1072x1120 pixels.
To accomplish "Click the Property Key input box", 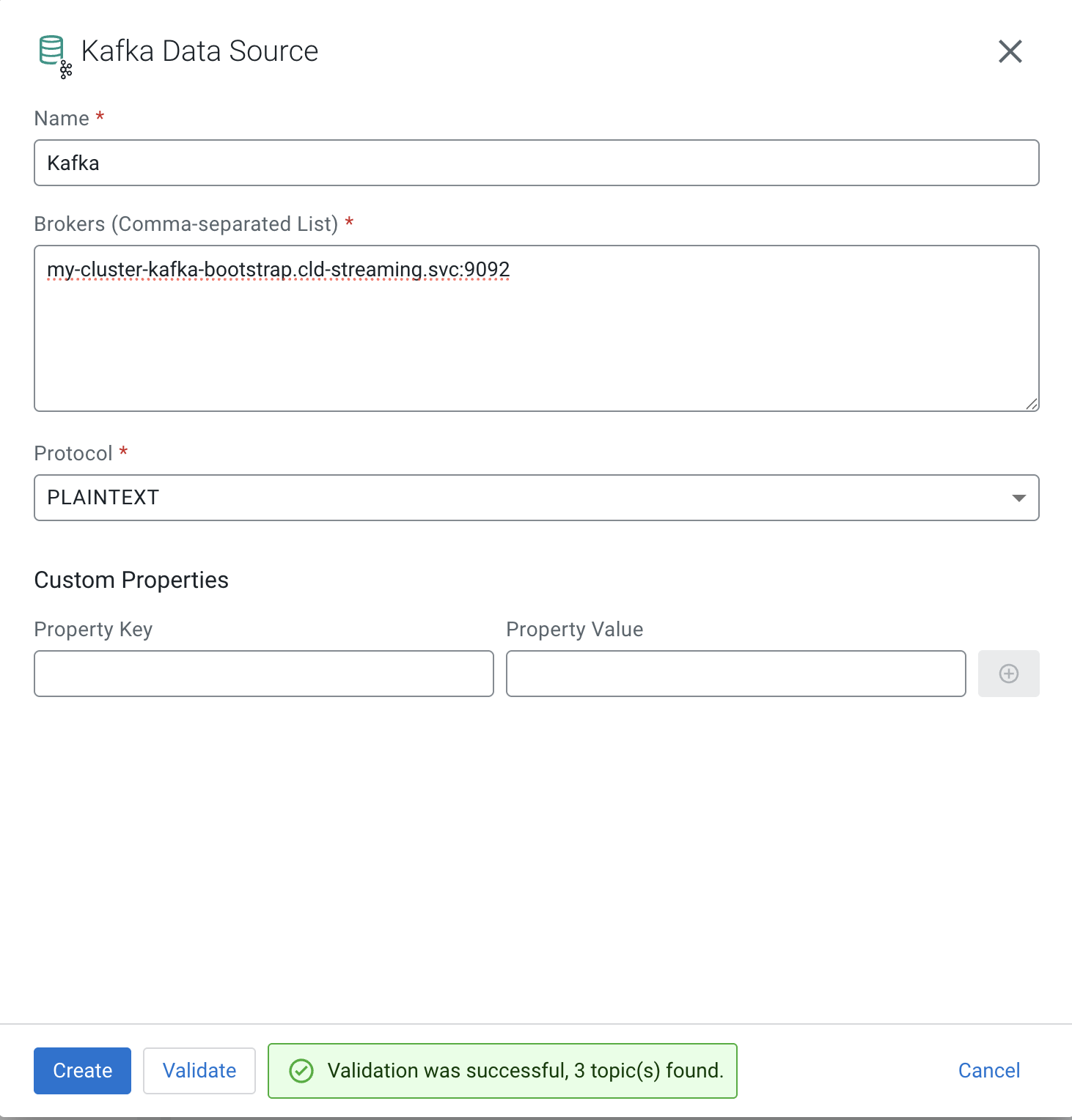I will [x=264, y=674].
